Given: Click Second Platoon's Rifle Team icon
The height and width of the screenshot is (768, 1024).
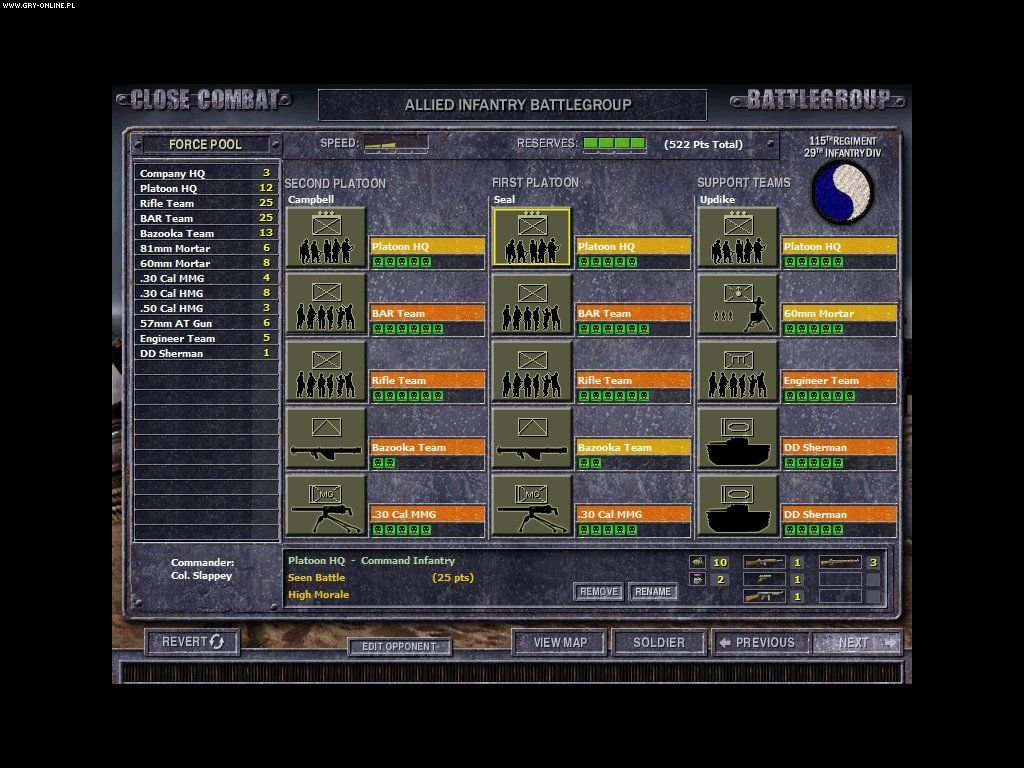Looking at the screenshot, I should tap(326, 372).
